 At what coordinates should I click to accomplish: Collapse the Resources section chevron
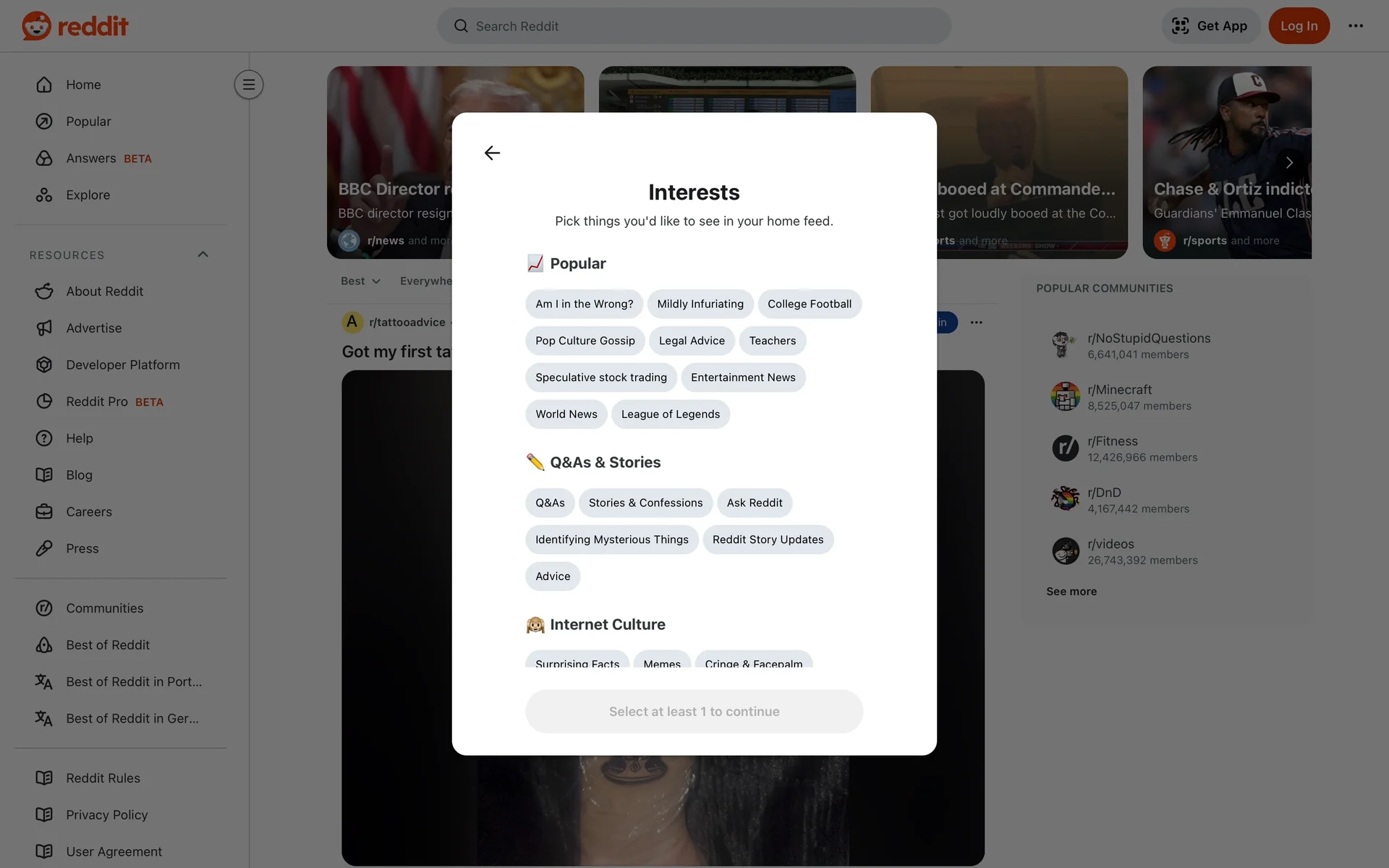tap(203, 255)
